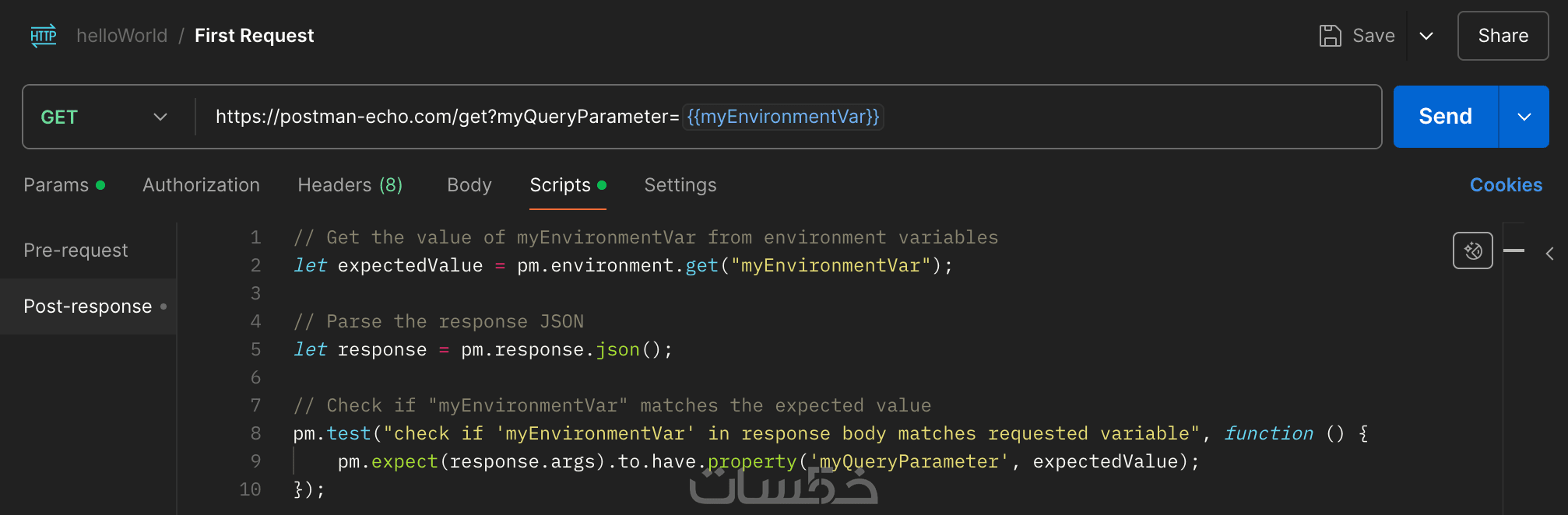The image size is (1568, 515).
Task: Open the Settings tab
Action: (680, 185)
